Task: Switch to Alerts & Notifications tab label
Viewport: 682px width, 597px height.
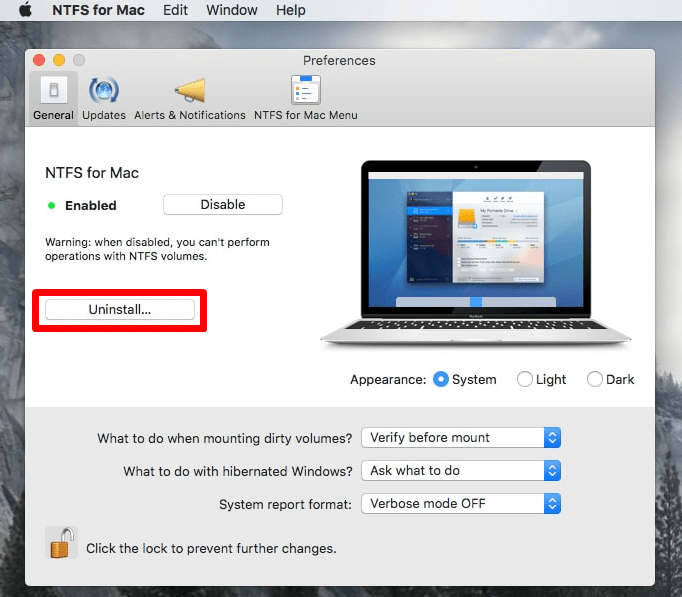Action: point(190,115)
